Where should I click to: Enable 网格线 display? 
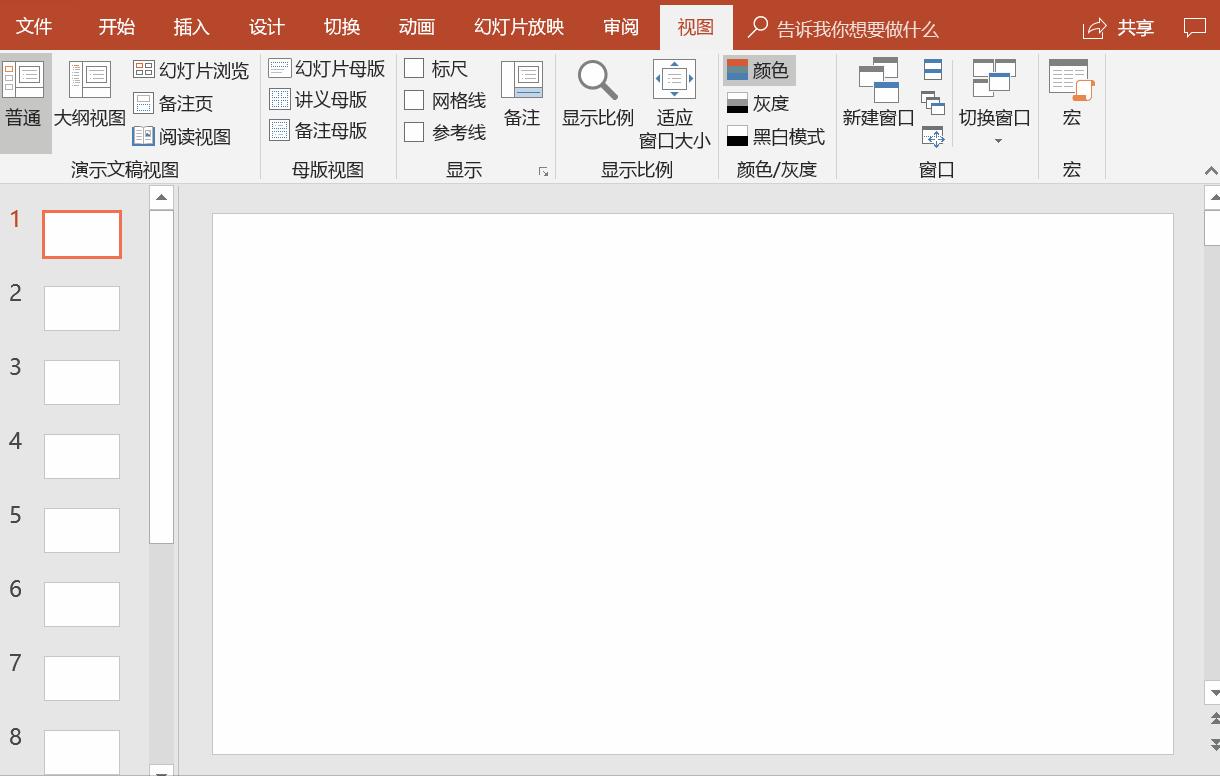(414, 100)
